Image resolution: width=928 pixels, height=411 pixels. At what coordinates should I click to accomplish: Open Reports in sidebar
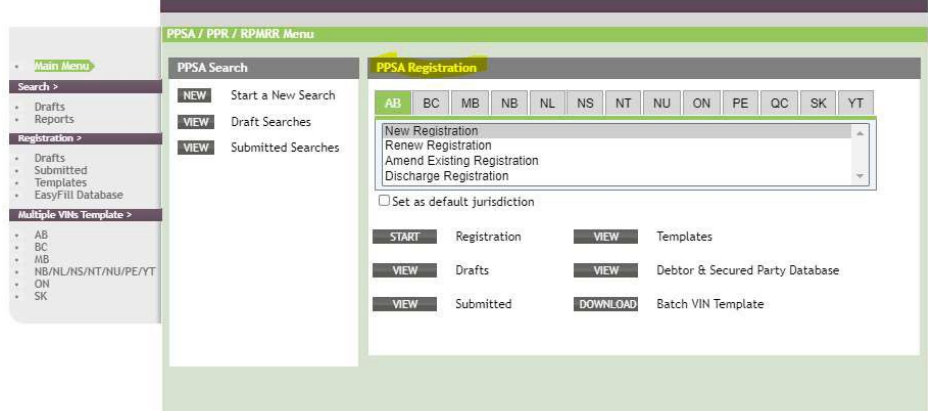54,119
